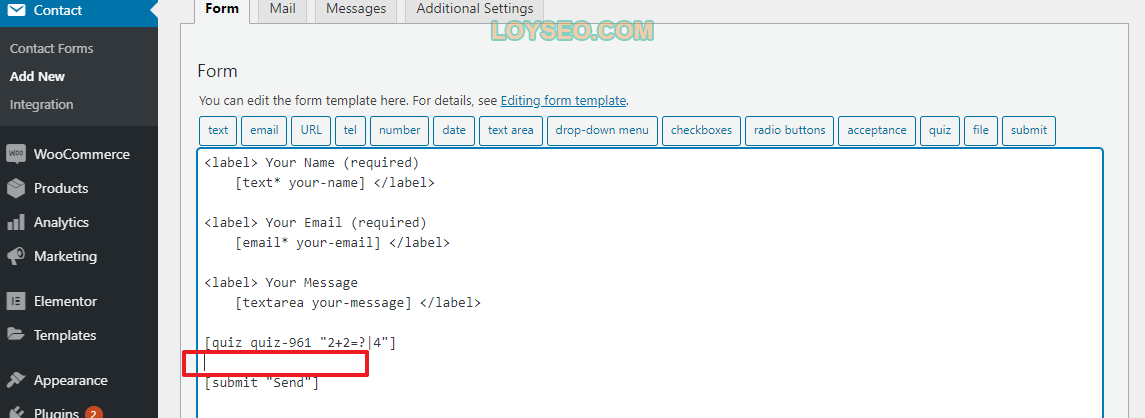Insert a date tag
1145x418 pixels.
tap(453, 130)
